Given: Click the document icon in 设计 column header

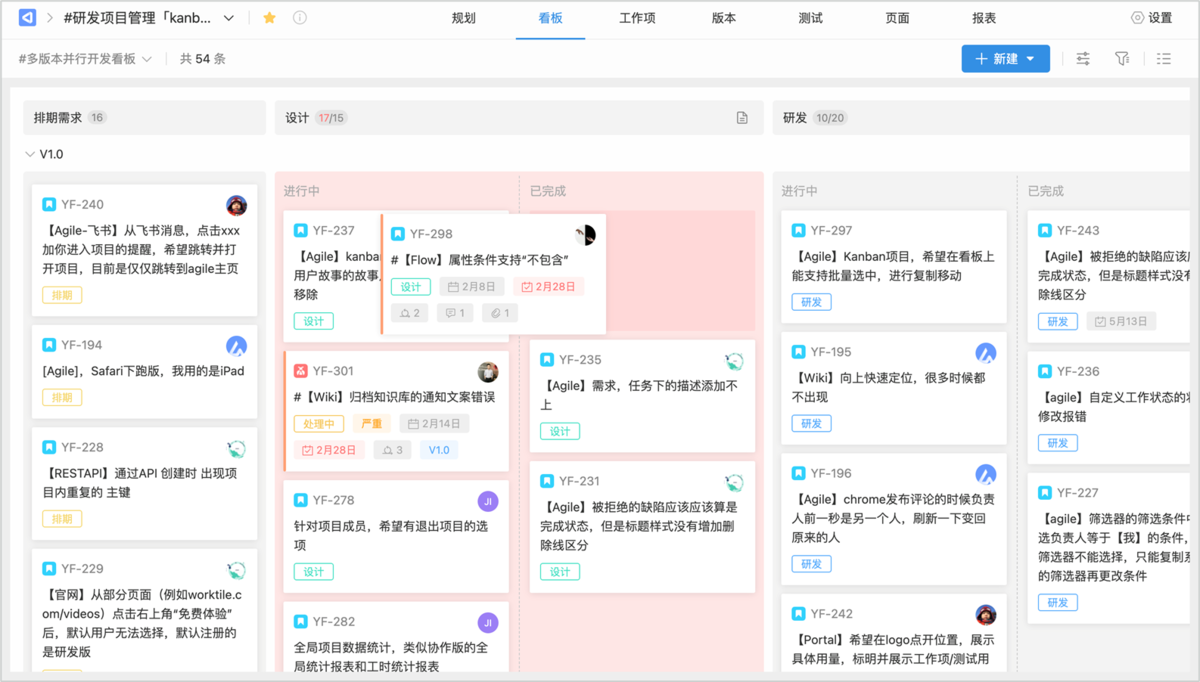Looking at the screenshot, I should [742, 118].
